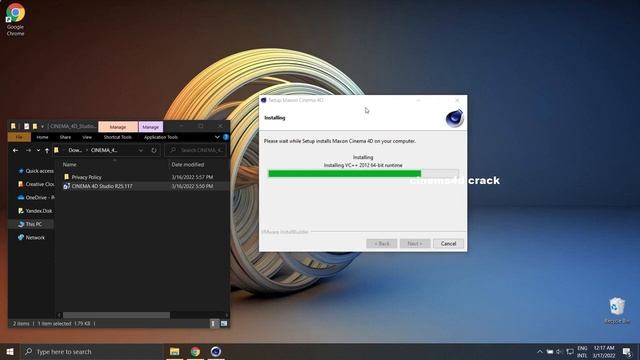Open the volume control in tray
Viewport: 640px width, 360px height.
click(560, 351)
